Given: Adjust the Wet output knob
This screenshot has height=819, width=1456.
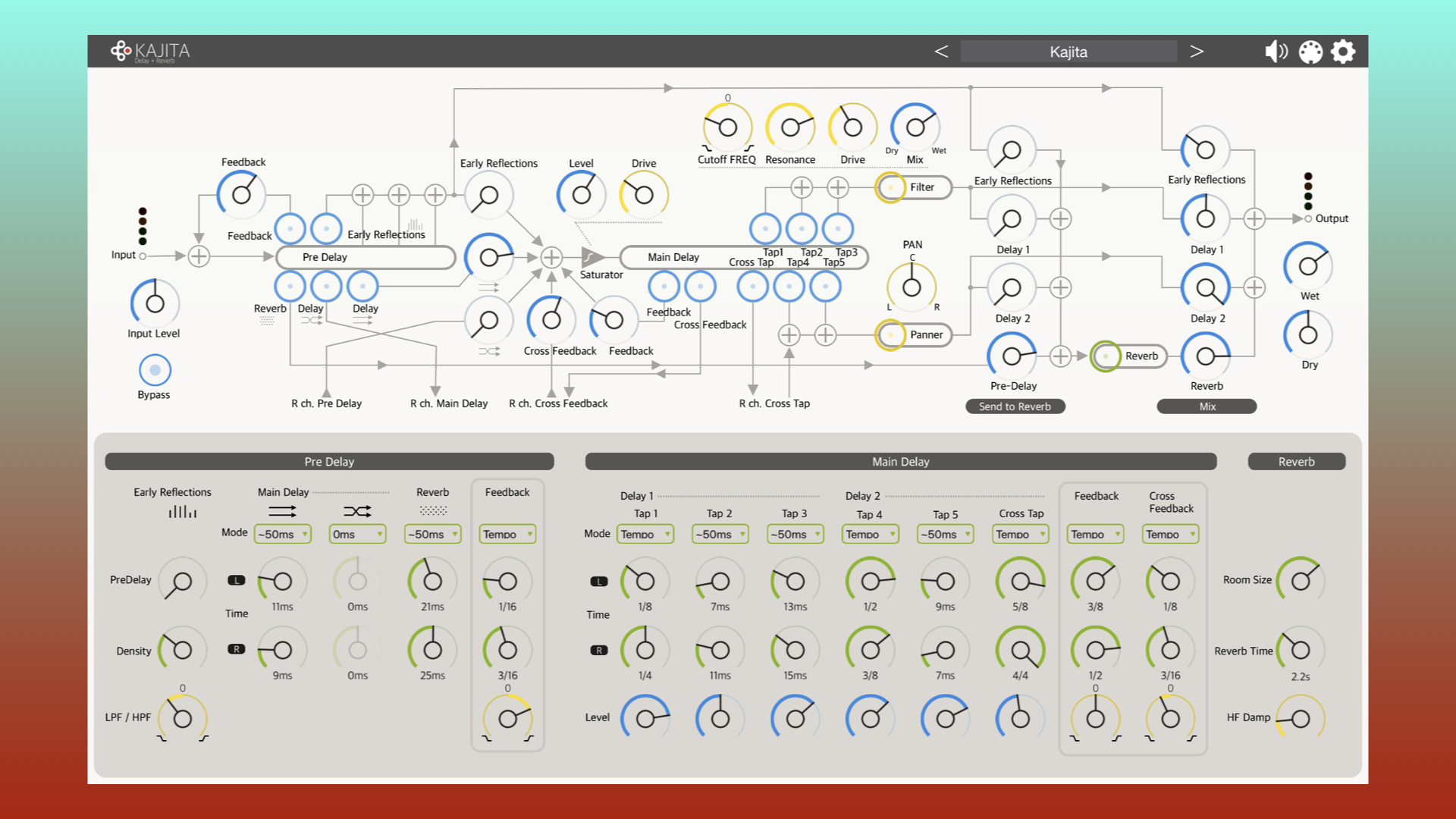Looking at the screenshot, I should (x=1308, y=266).
